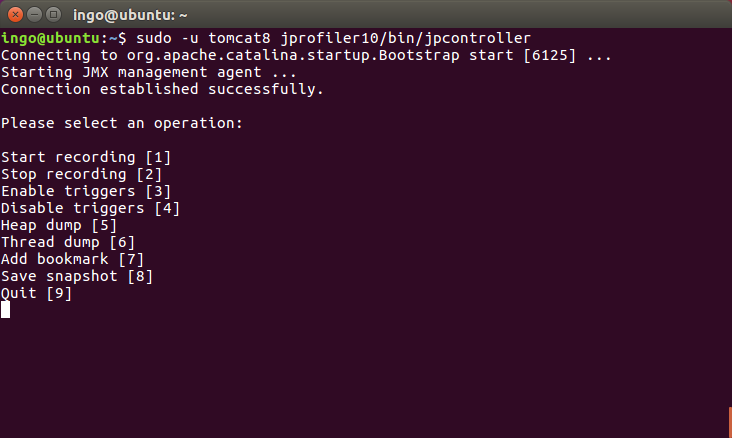The width and height of the screenshot is (732, 438).
Task: Click the 'Start recording [1]' option
Action: point(86,157)
